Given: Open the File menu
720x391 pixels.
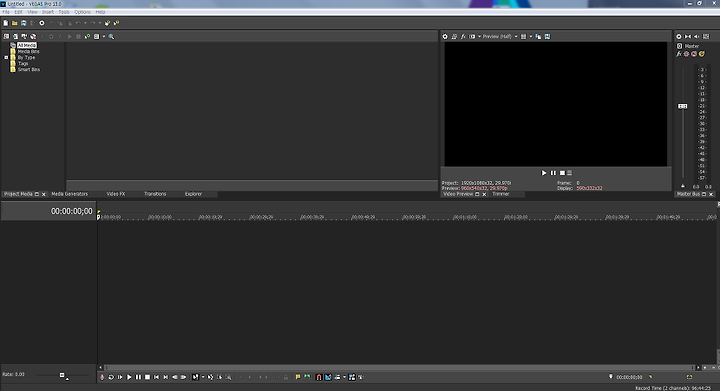Looking at the screenshot, I should (x=6, y=12).
